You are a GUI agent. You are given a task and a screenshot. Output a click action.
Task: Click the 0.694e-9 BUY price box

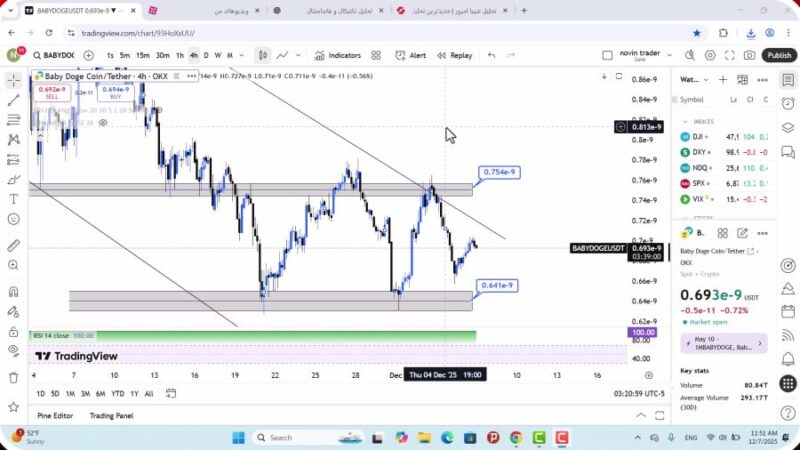click(116, 92)
